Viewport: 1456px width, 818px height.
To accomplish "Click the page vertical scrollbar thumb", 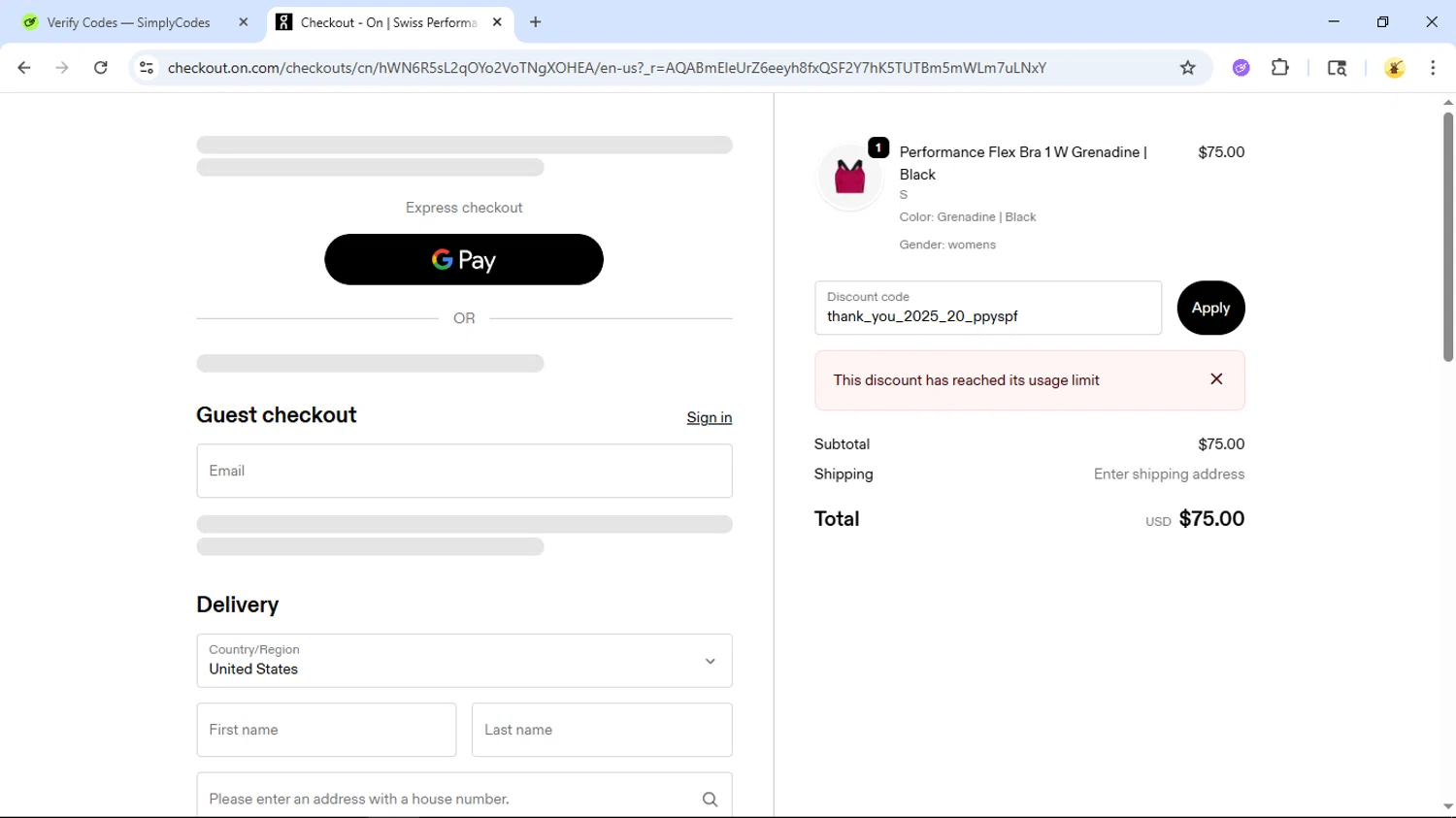I will coord(1448,237).
